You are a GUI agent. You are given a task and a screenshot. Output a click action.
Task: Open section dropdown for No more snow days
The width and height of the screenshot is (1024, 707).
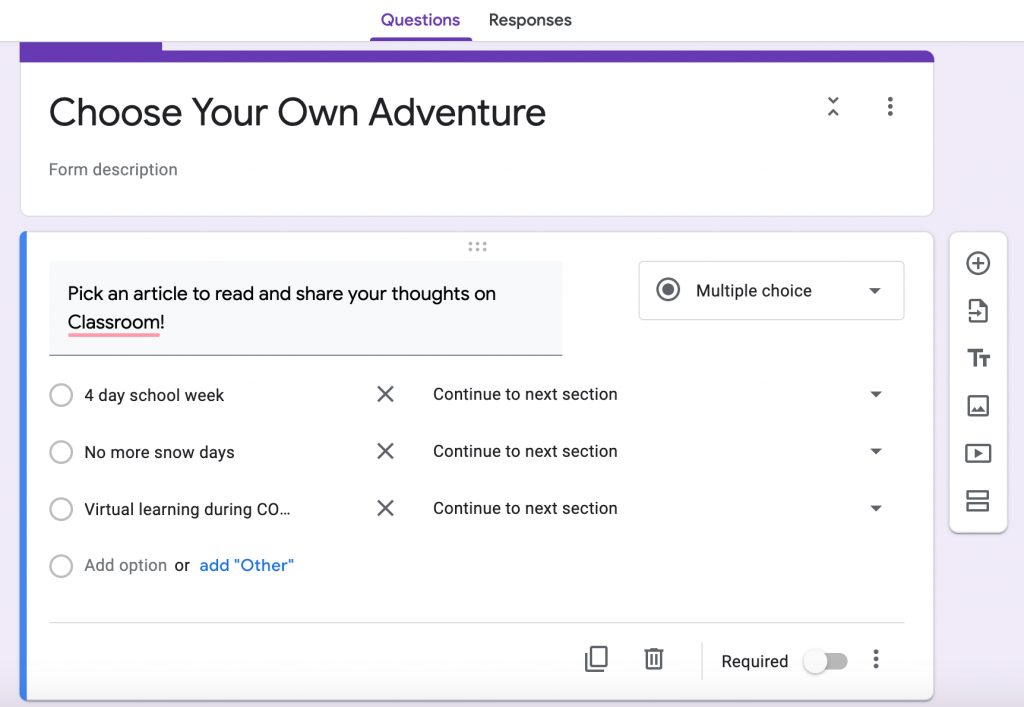click(877, 451)
